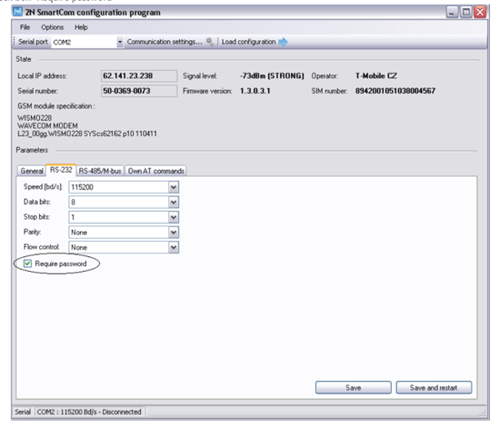
Task: Open the Parity dropdown list
Action: [x=173, y=232]
